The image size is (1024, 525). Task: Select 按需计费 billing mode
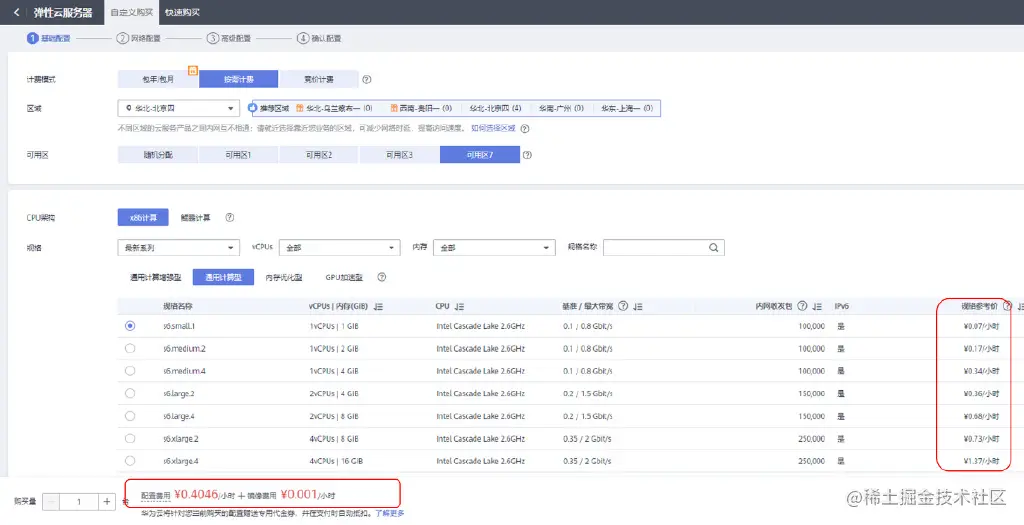click(238, 79)
